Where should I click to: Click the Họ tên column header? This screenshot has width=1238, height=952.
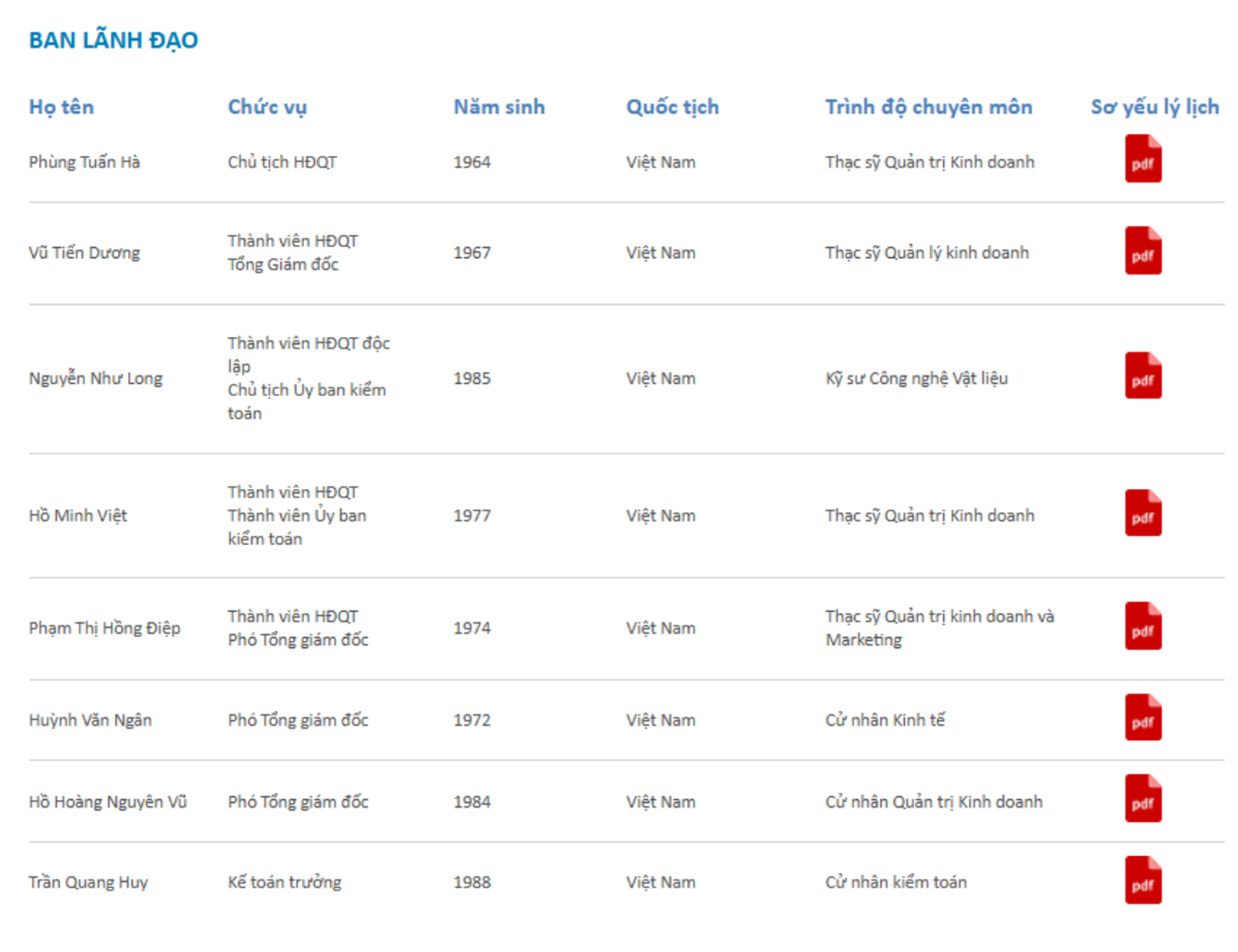coord(62,107)
